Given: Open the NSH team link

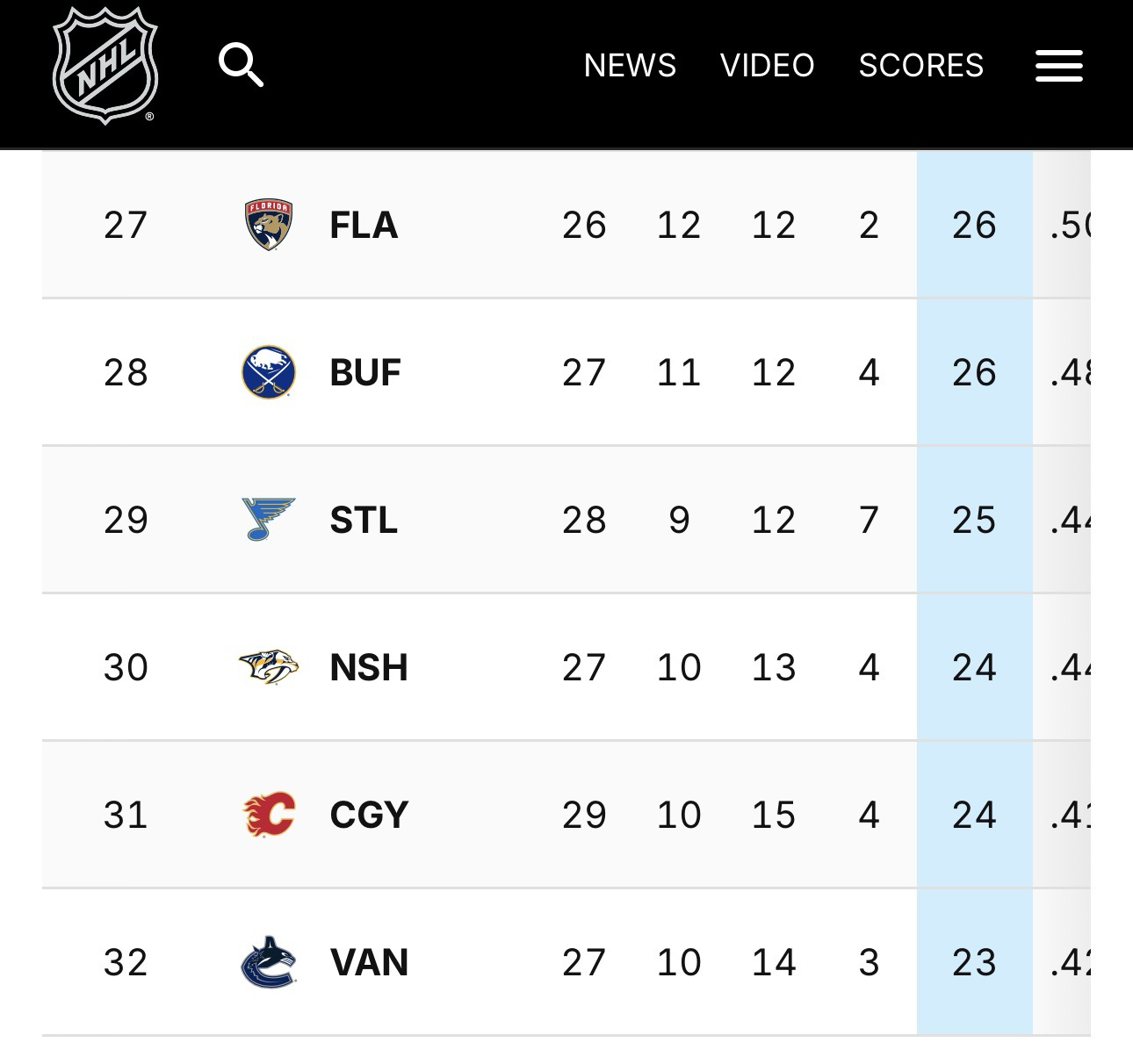Looking at the screenshot, I should (x=369, y=668).
